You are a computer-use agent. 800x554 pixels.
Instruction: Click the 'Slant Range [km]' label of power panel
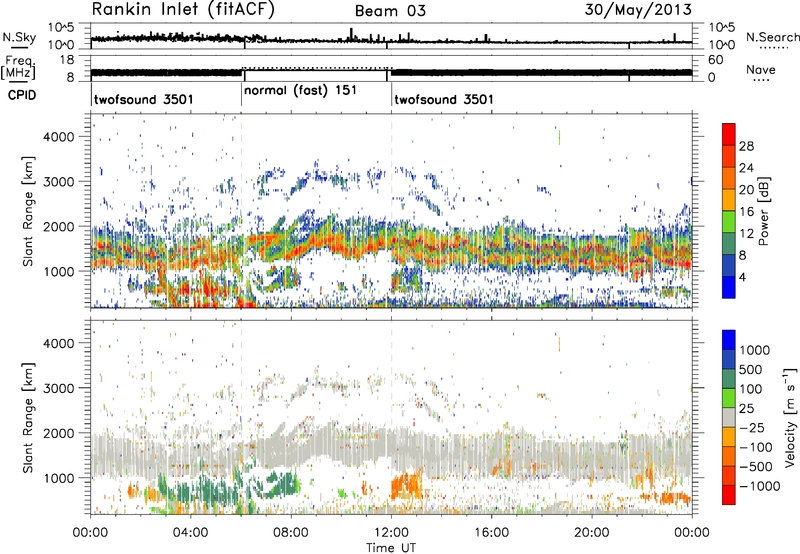[x=29, y=211]
